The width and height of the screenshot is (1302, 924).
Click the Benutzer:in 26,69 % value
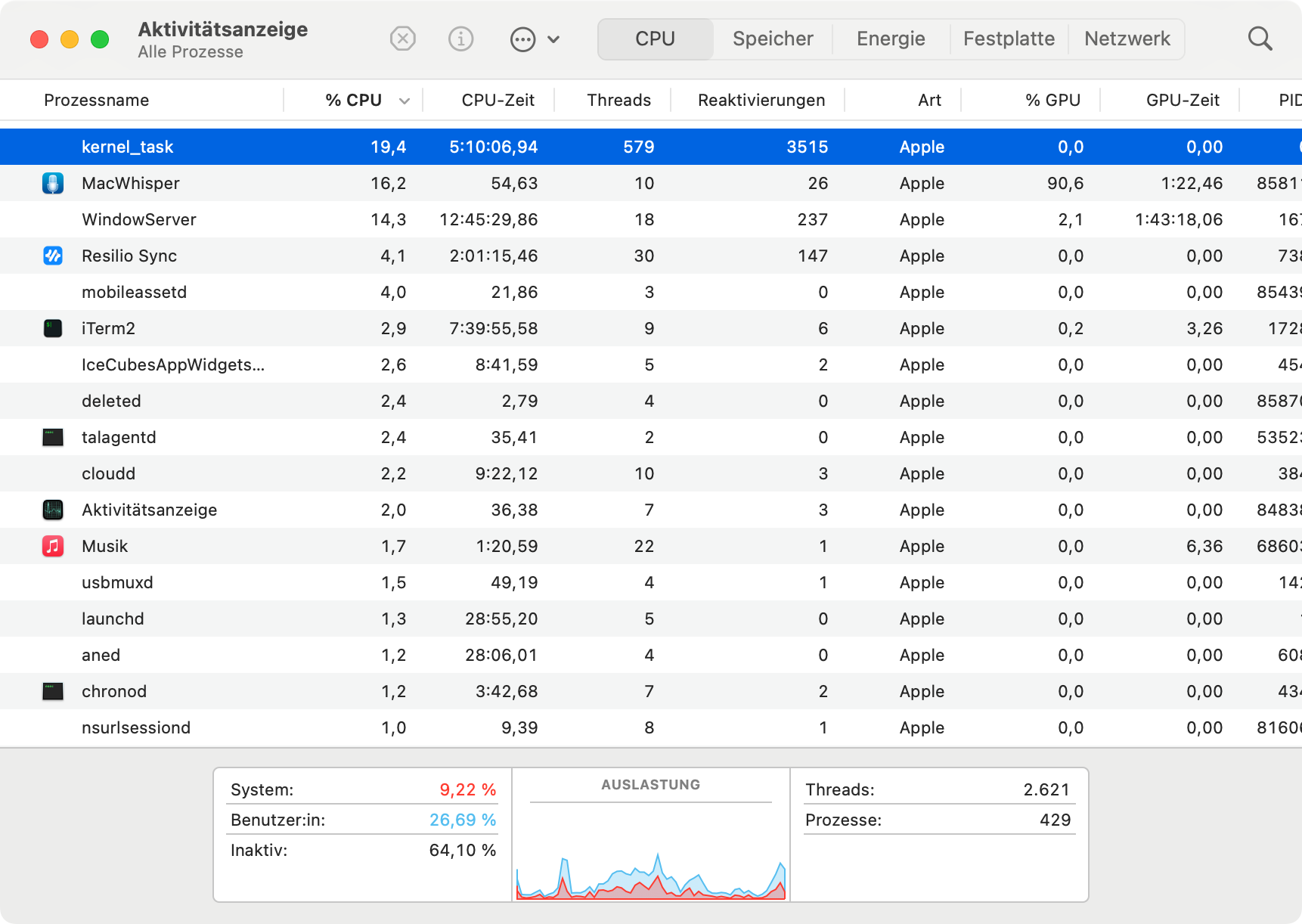click(463, 820)
